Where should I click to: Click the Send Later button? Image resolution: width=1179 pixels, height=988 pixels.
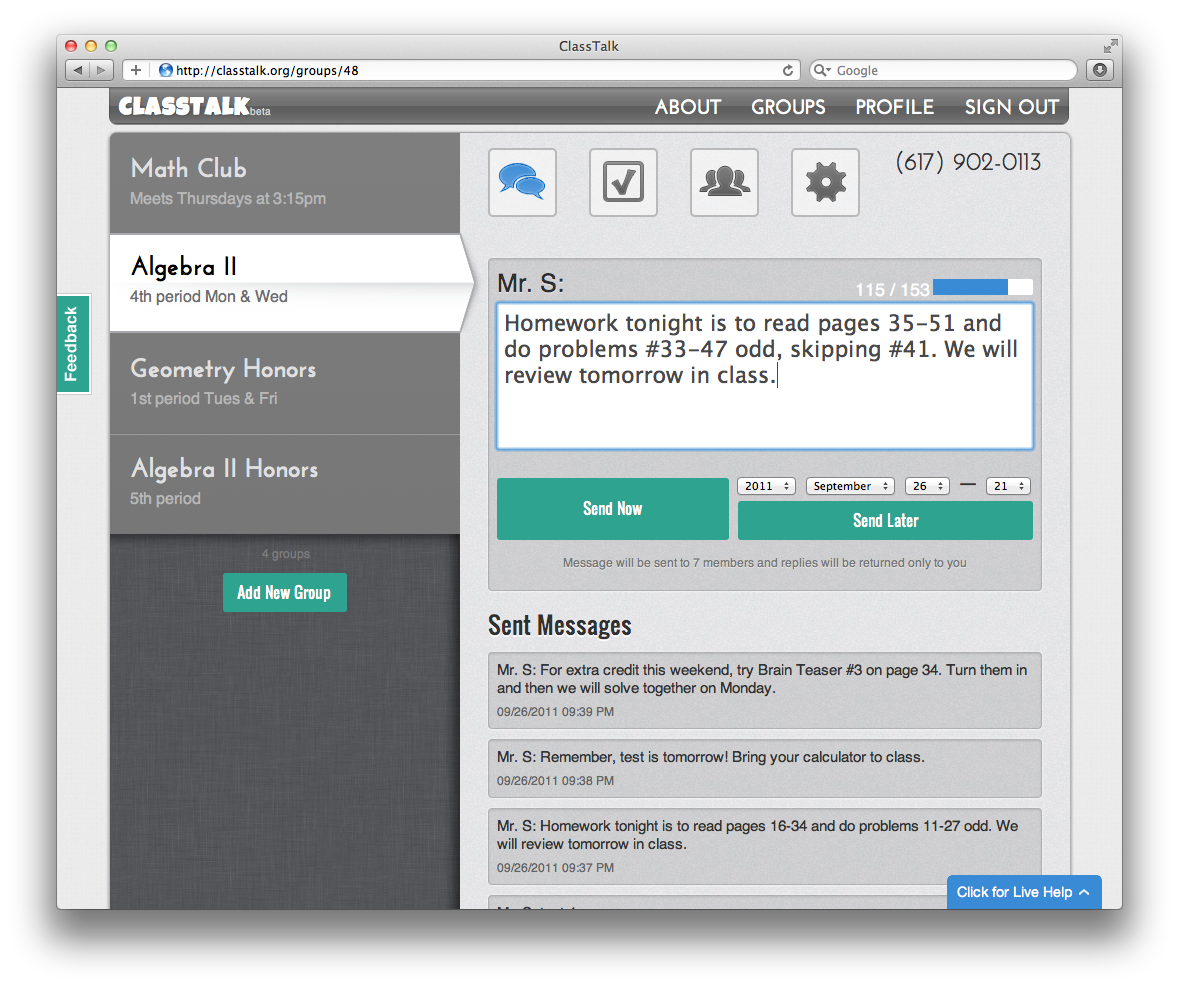point(885,520)
